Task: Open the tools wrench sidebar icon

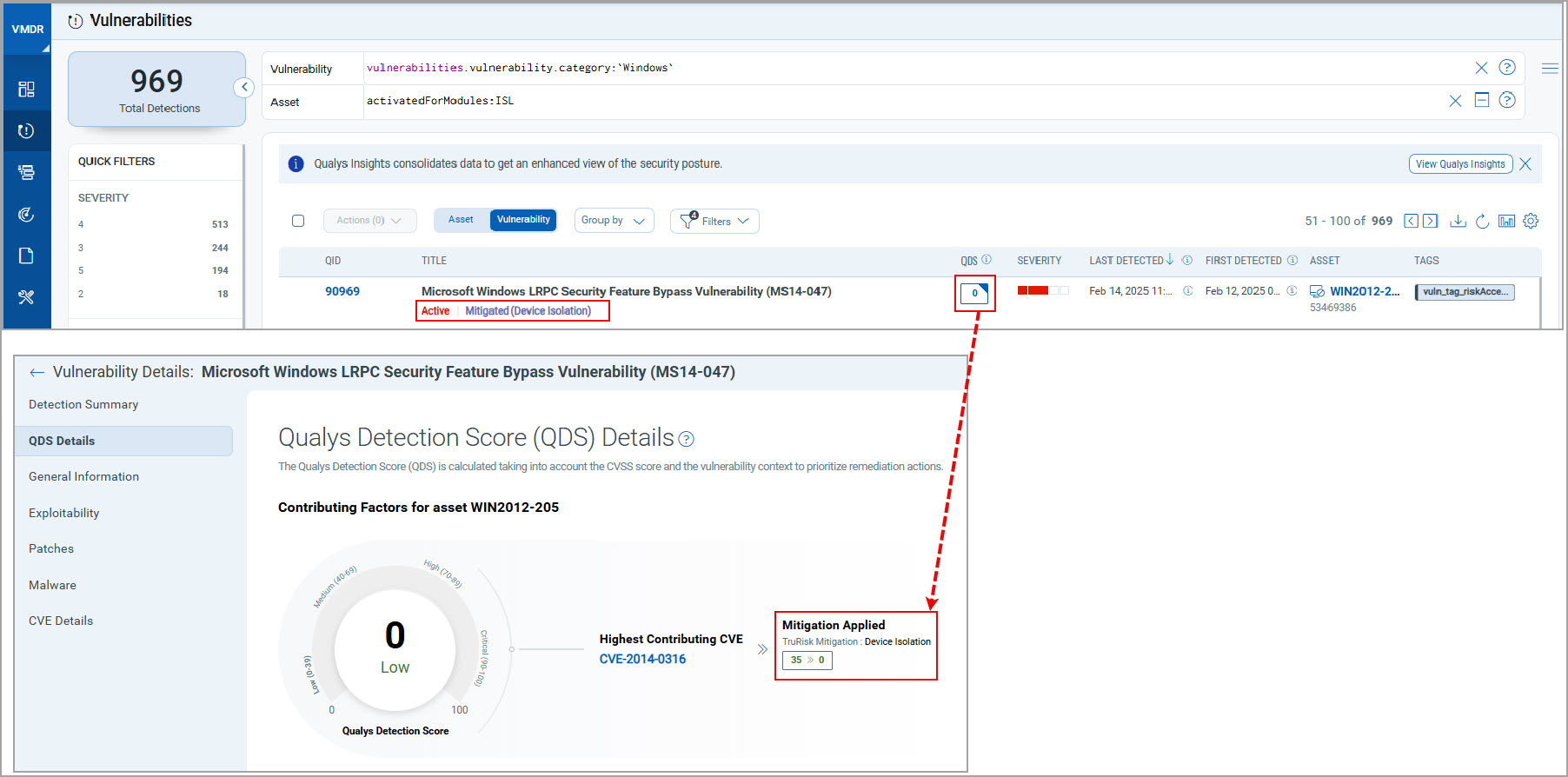Action: pyautogui.click(x=26, y=297)
